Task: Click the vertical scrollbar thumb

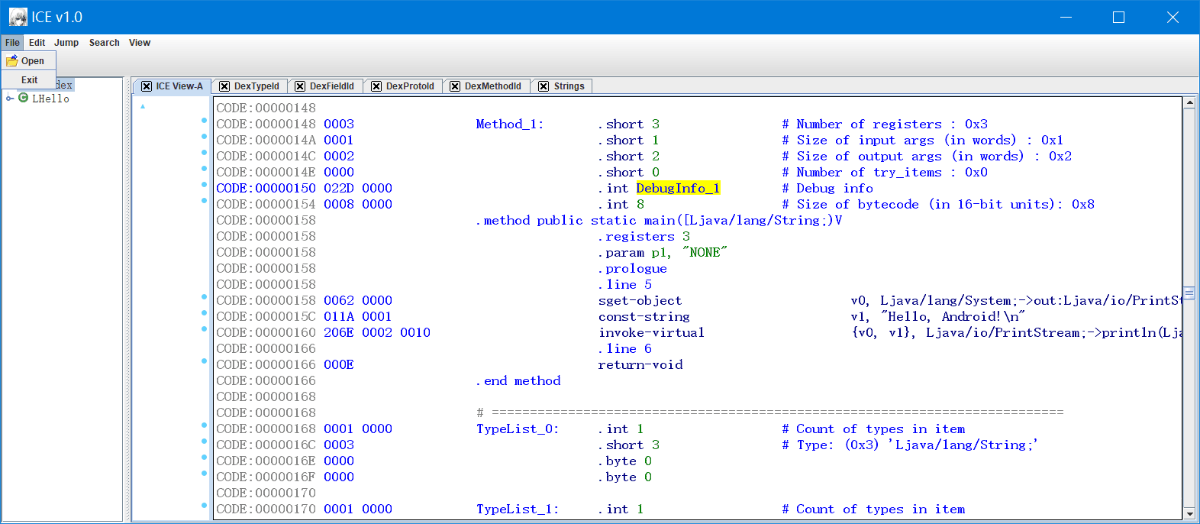Action: click(1189, 293)
